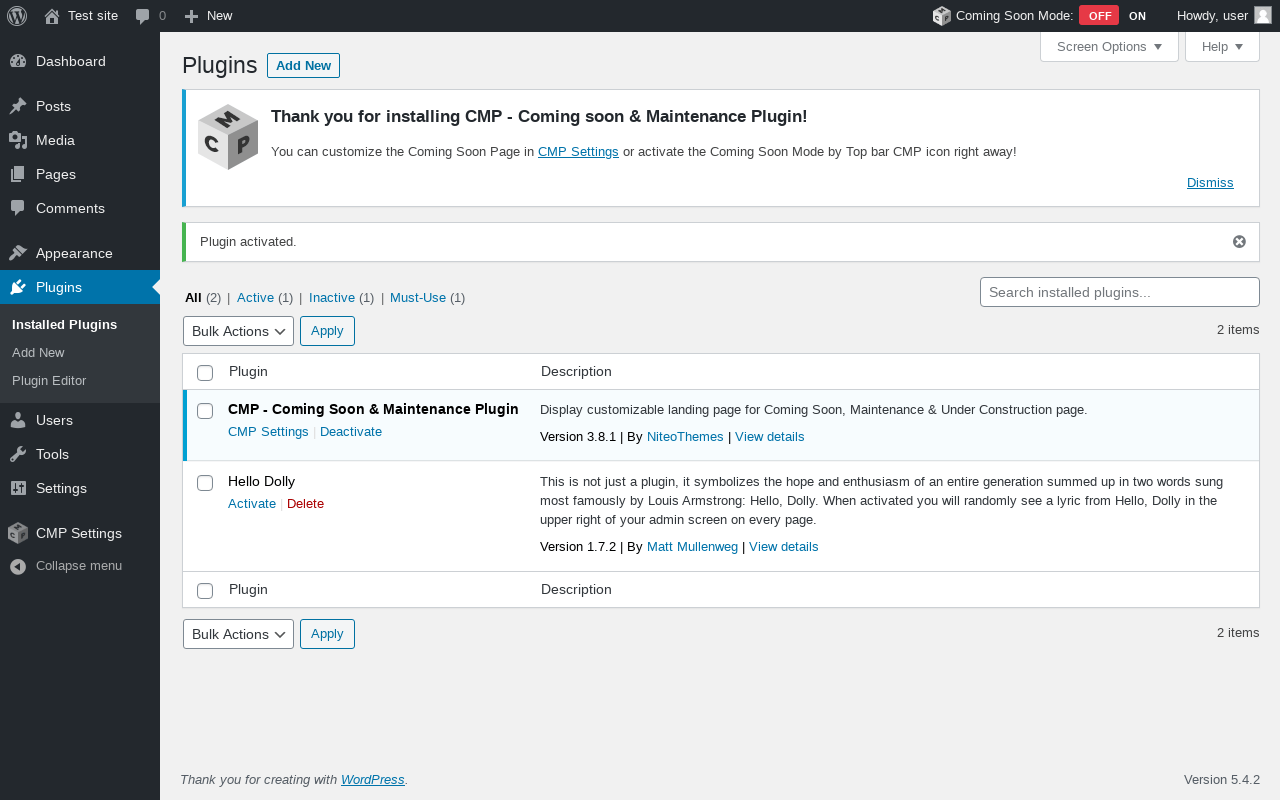
Task: Filter plugins by the Inactive tab
Action: click(332, 298)
